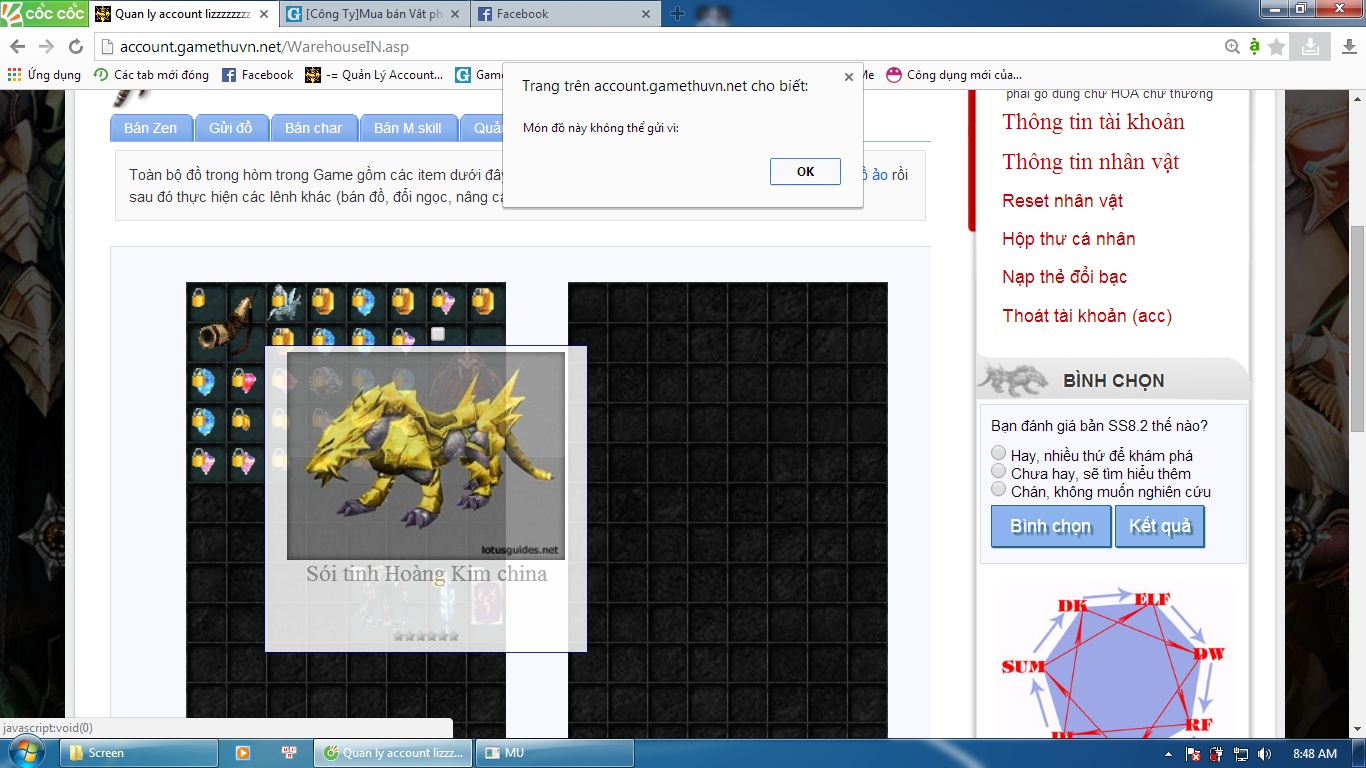1366x768 pixels.
Task: Open the Gửi đồ tab
Action: 231,128
